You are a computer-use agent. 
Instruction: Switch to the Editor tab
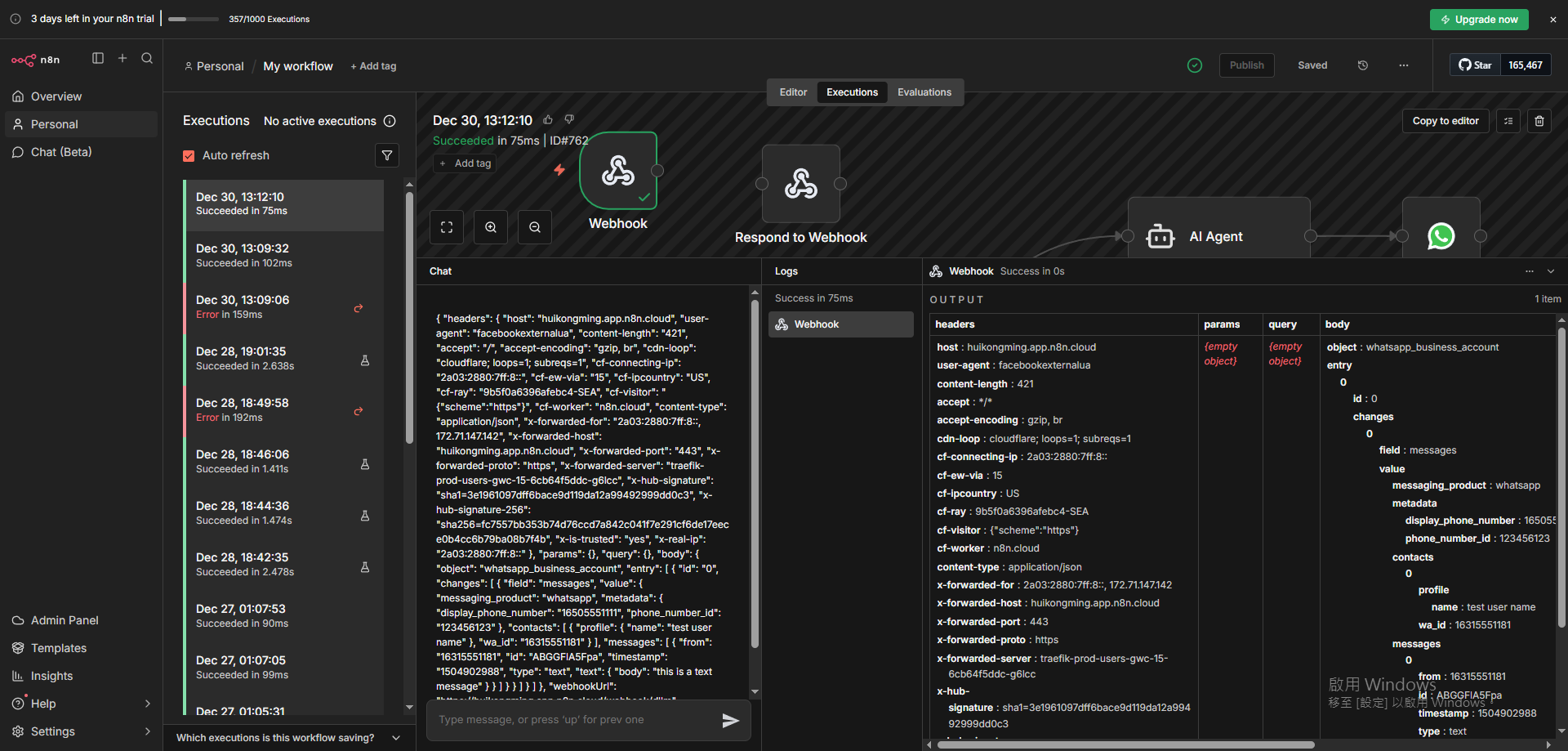793,92
